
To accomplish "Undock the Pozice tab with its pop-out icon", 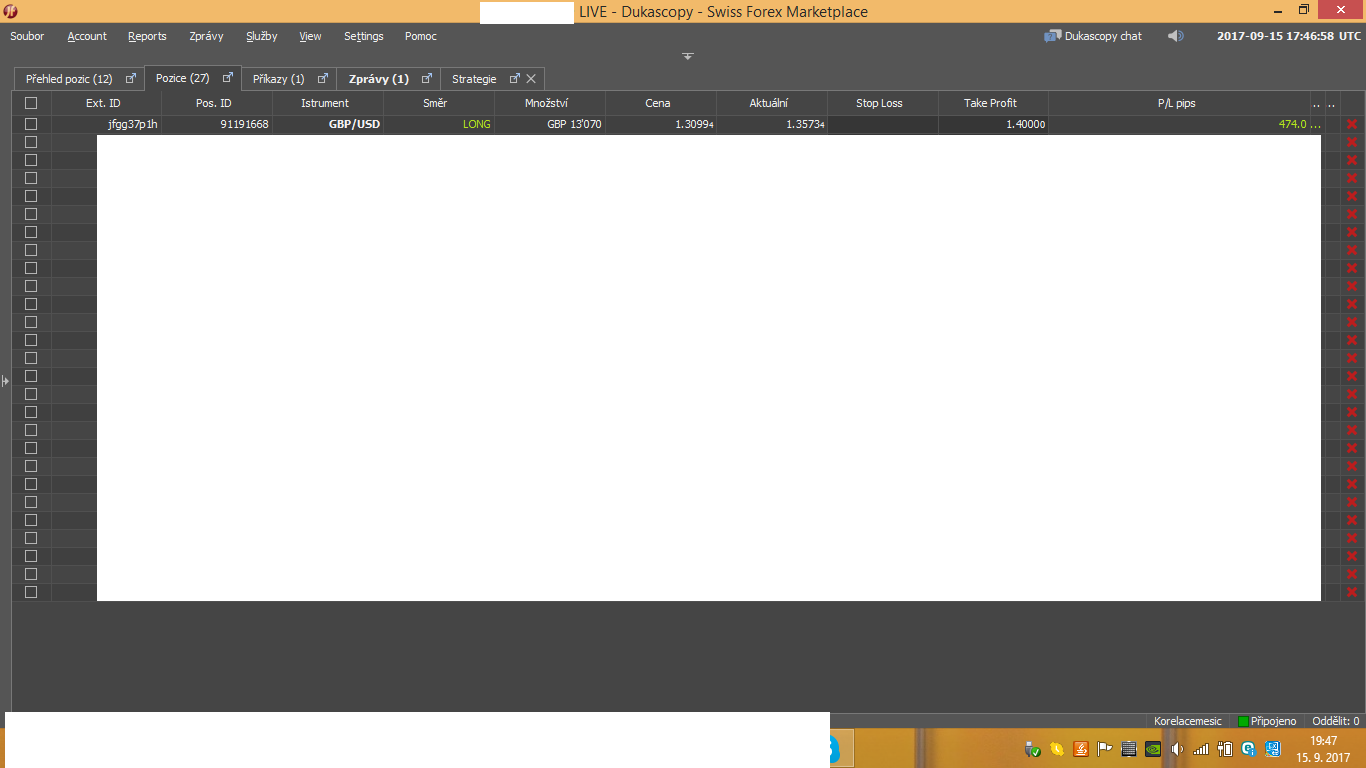I will pyautogui.click(x=228, y=77).
